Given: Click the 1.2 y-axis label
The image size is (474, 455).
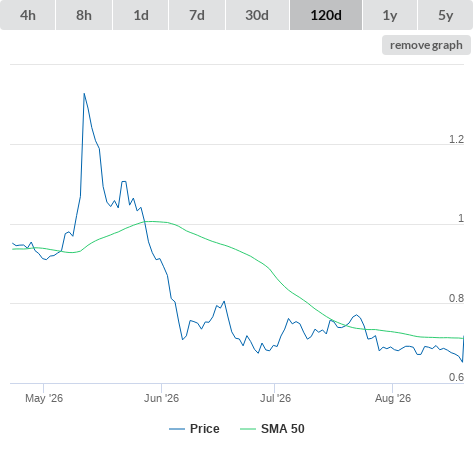Looking at the screenshot, I should tap(456, 139).
